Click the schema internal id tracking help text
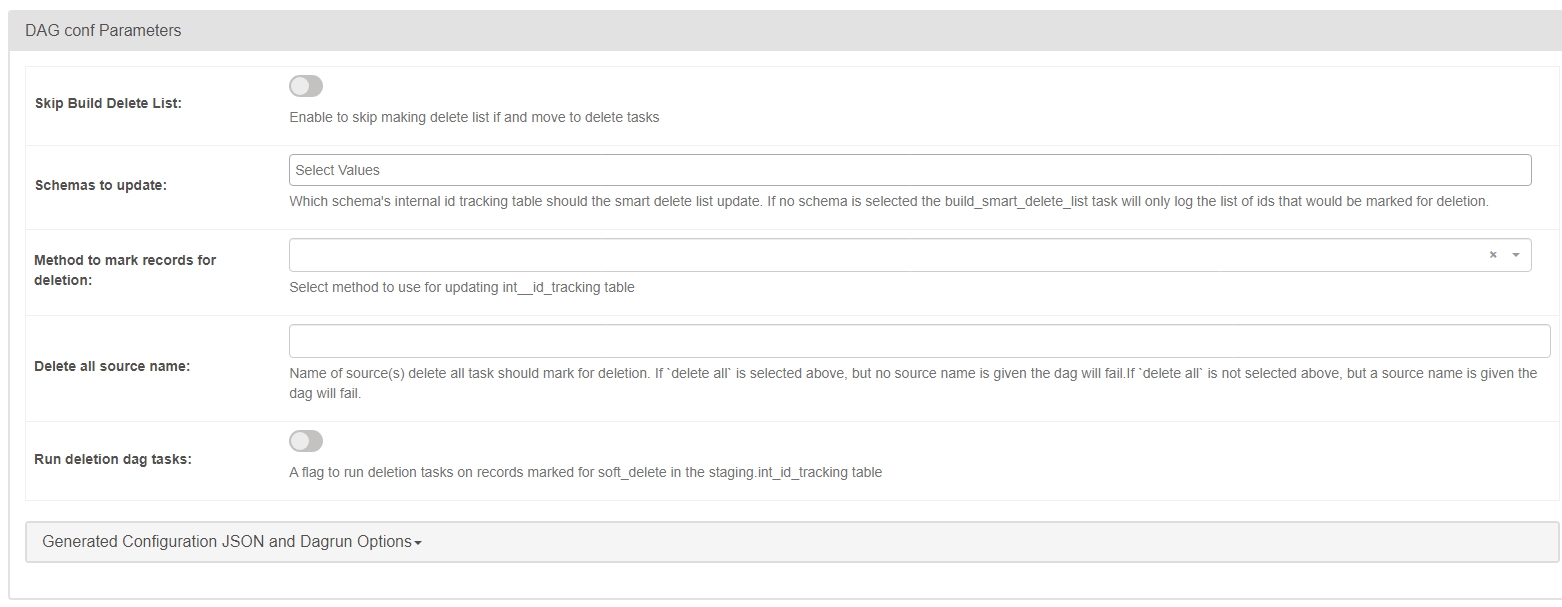 pyautogui.click(x=888, y=201)
